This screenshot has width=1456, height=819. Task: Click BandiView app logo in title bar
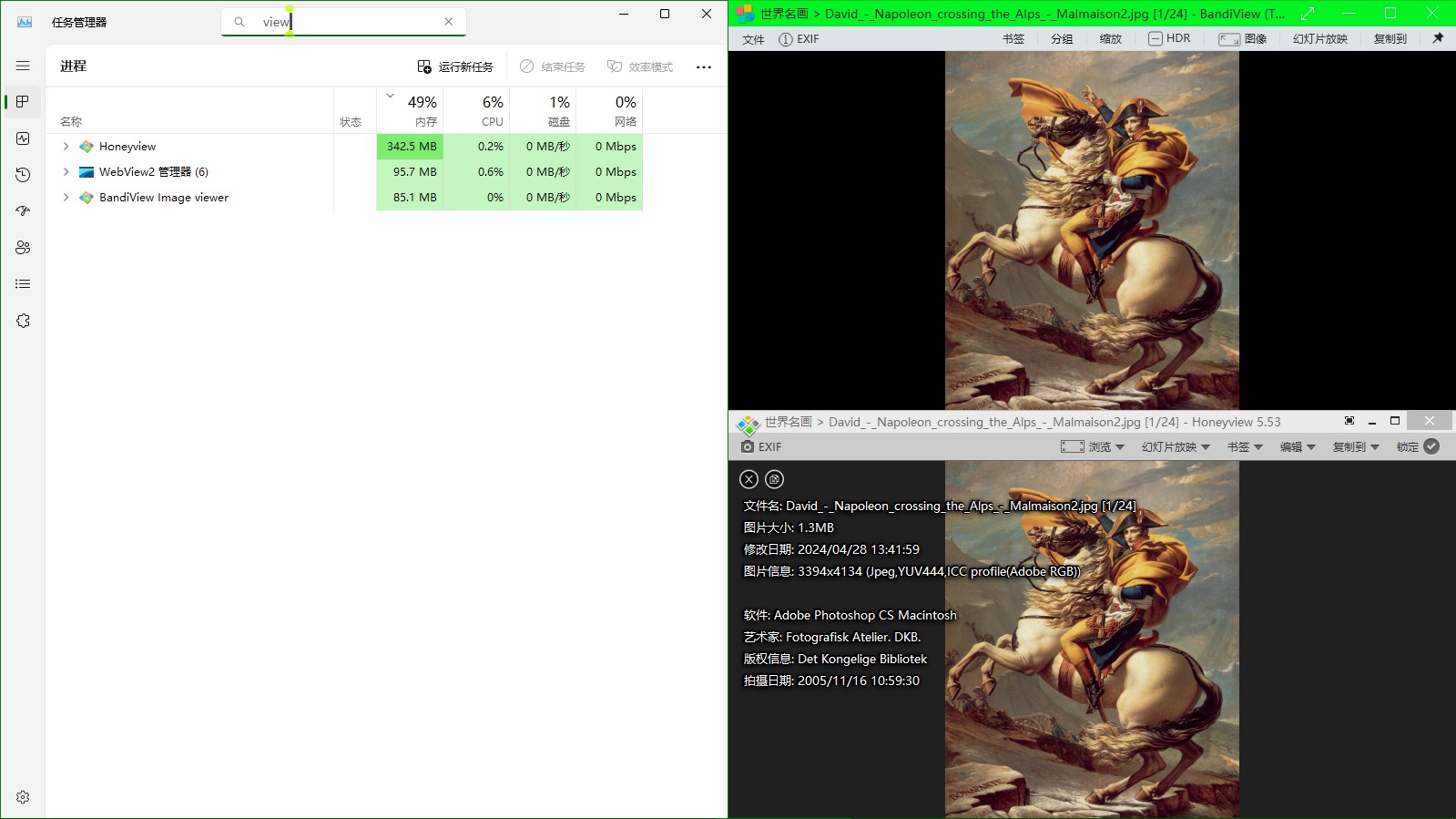745,14
